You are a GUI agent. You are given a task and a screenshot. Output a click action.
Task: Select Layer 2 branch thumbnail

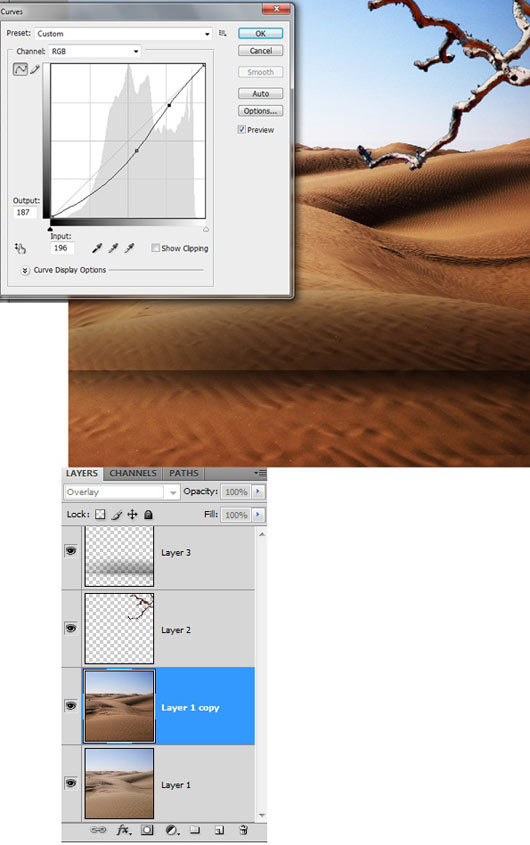click(119, 628)
